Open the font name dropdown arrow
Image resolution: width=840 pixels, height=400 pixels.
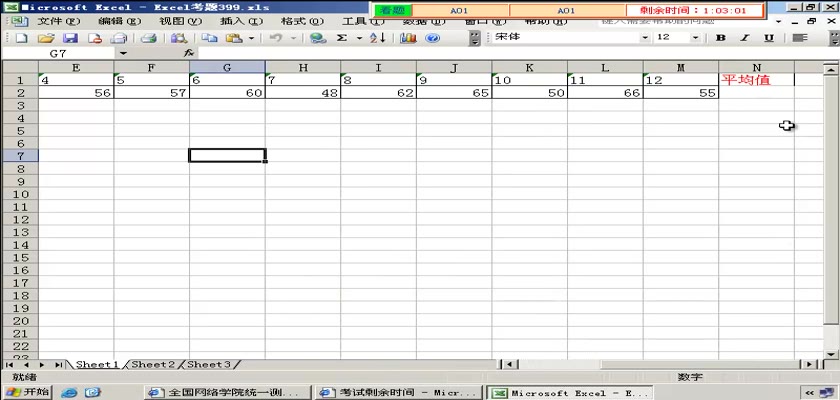[644, 38]
